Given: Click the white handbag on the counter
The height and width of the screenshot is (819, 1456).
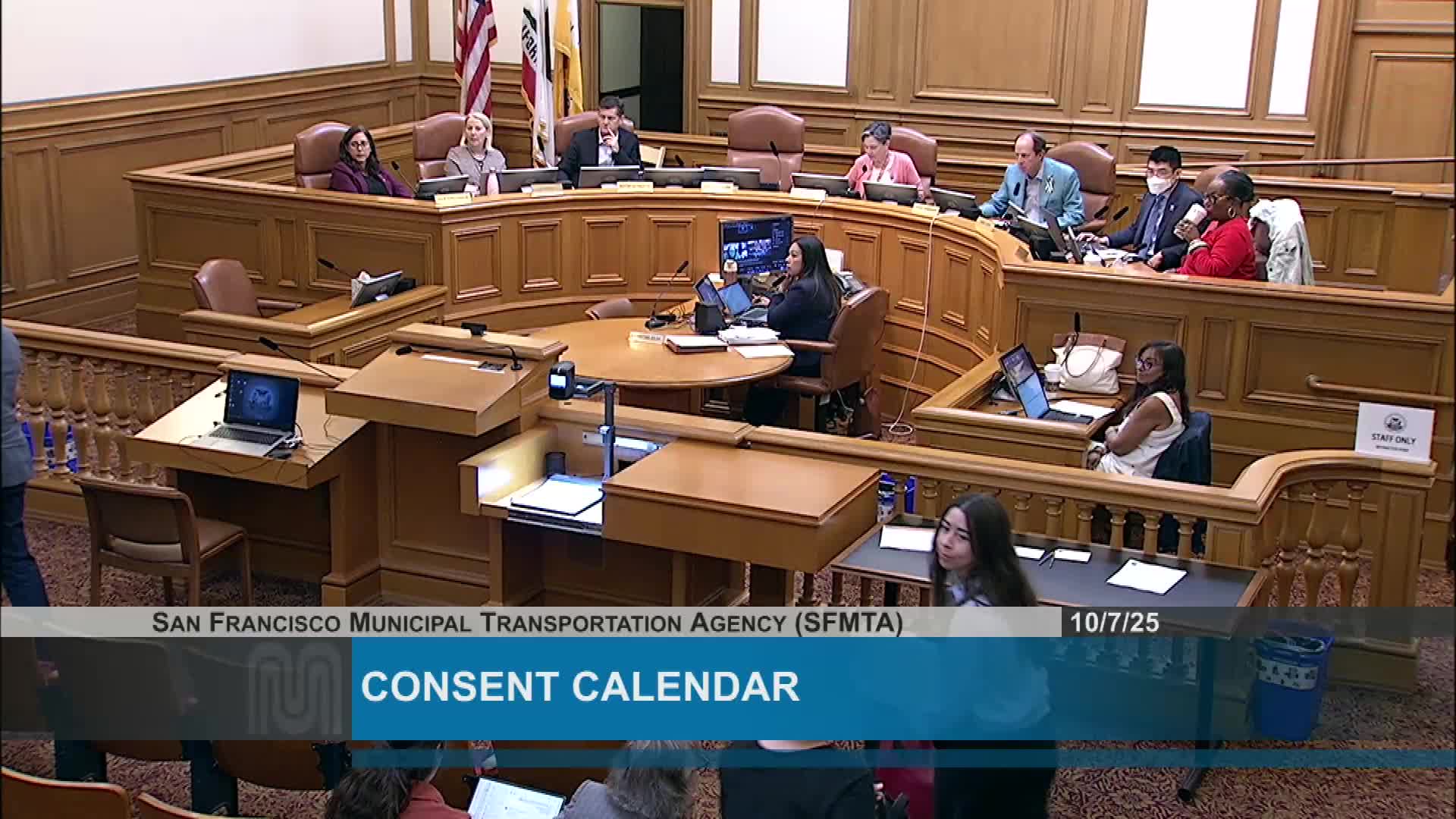Looking at the screenshot, I should coord(1087,362).
